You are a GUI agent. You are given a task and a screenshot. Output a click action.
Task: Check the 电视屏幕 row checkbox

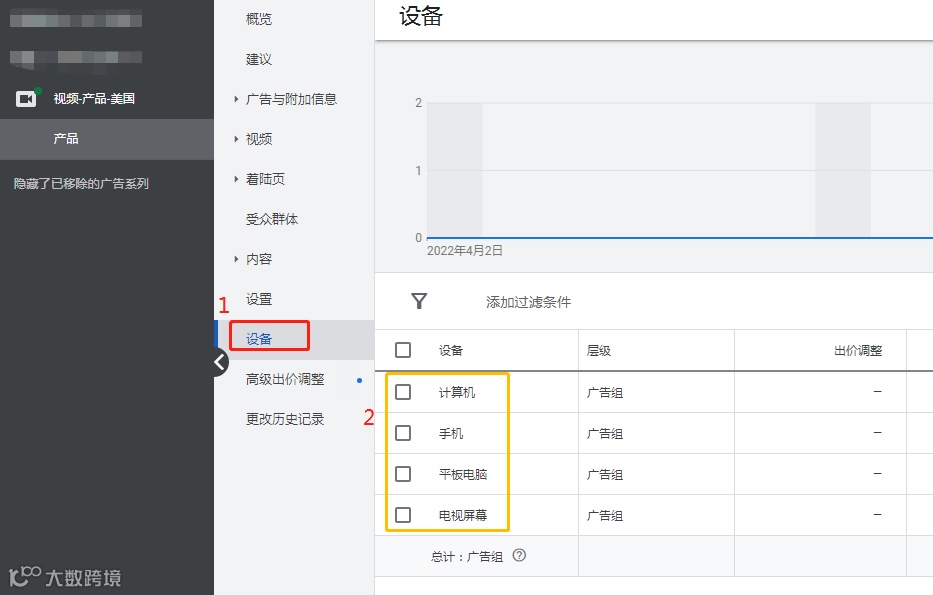click(403, 515)
